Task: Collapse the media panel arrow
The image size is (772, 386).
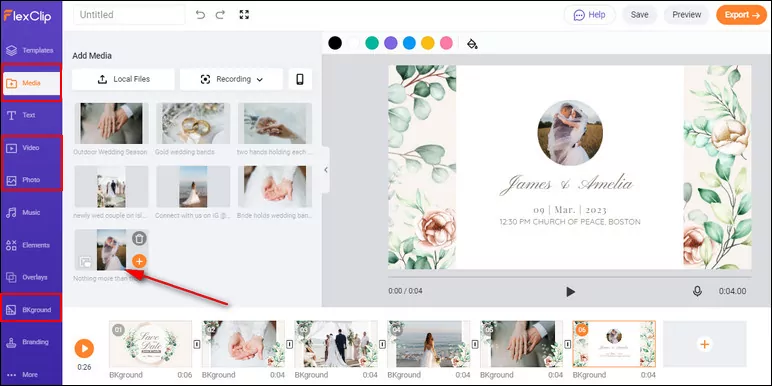Action: click(x=325, y=170)
